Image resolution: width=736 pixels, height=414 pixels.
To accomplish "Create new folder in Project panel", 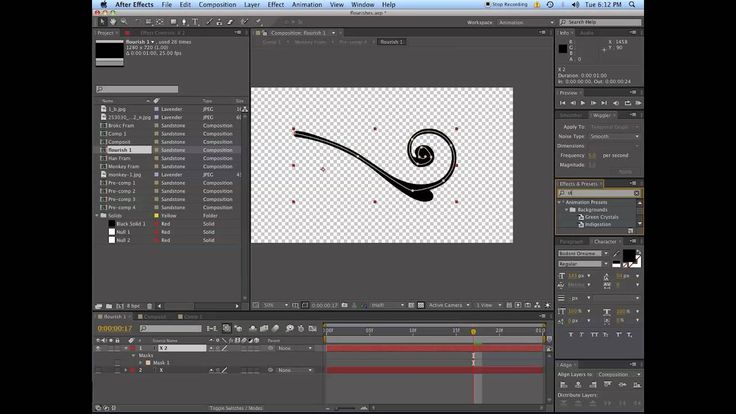I will [x=111, y=305].
